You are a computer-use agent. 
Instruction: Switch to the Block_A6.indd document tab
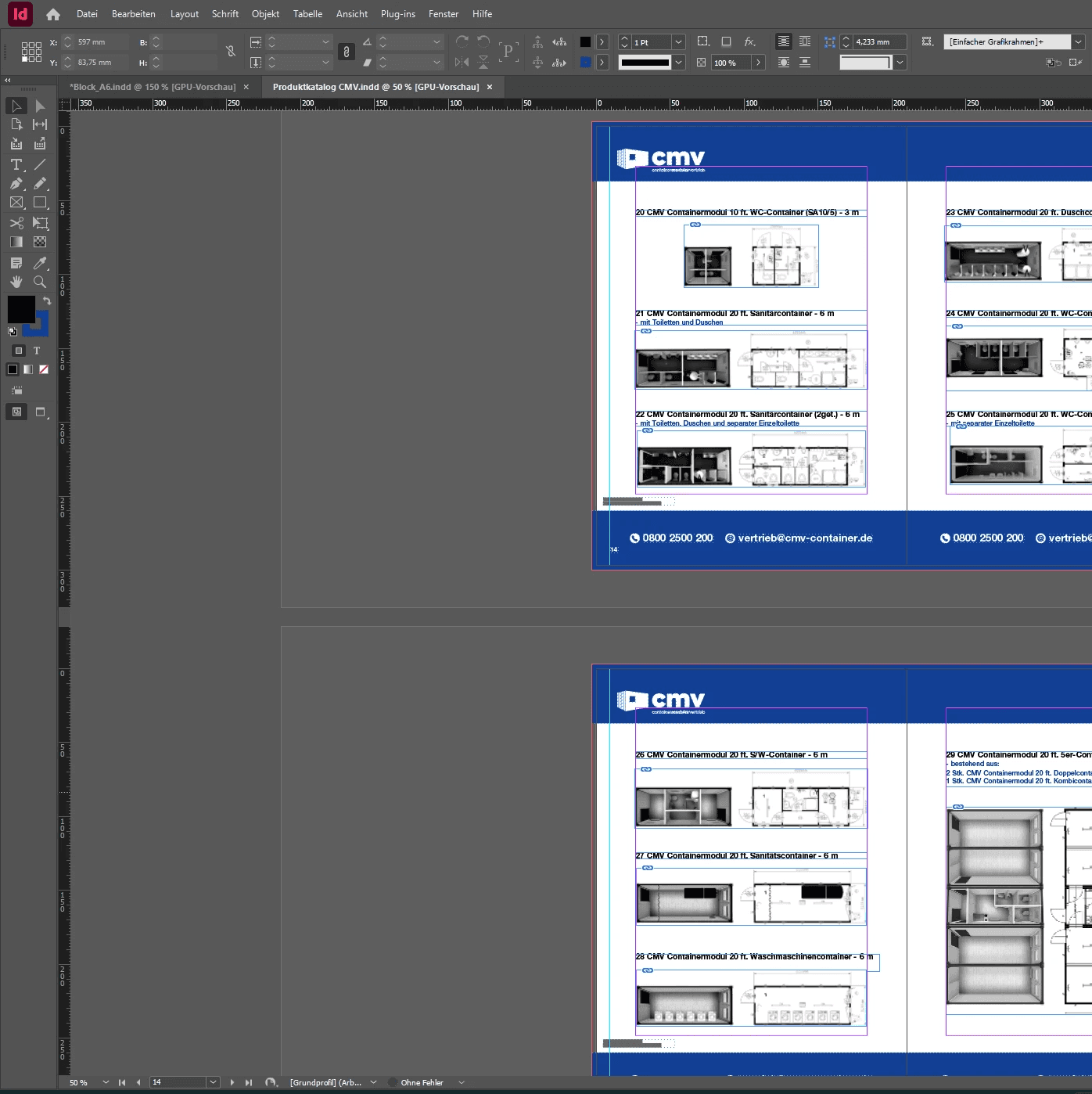[x=153, y=87]
